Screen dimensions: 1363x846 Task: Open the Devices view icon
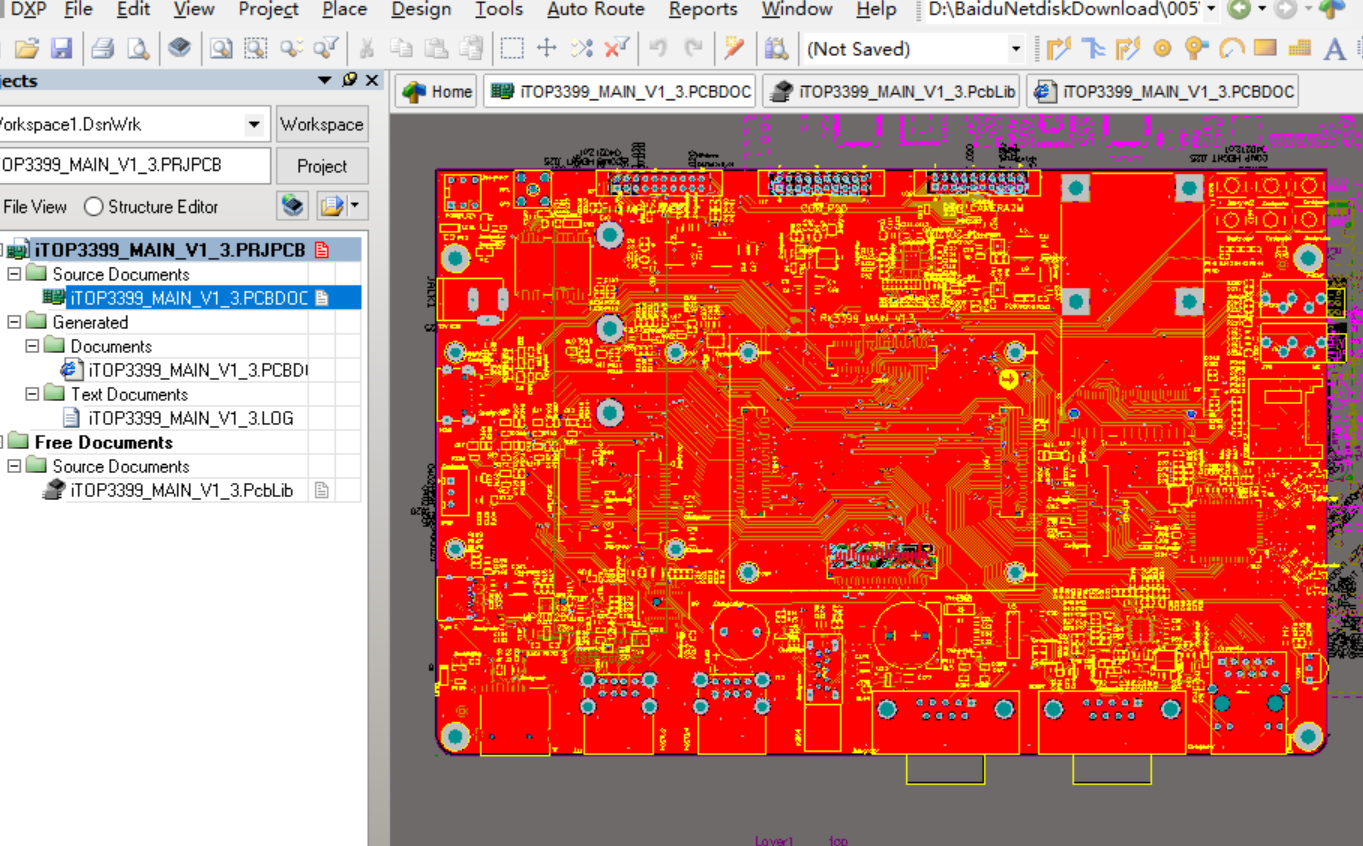click(x=179, y=48)
